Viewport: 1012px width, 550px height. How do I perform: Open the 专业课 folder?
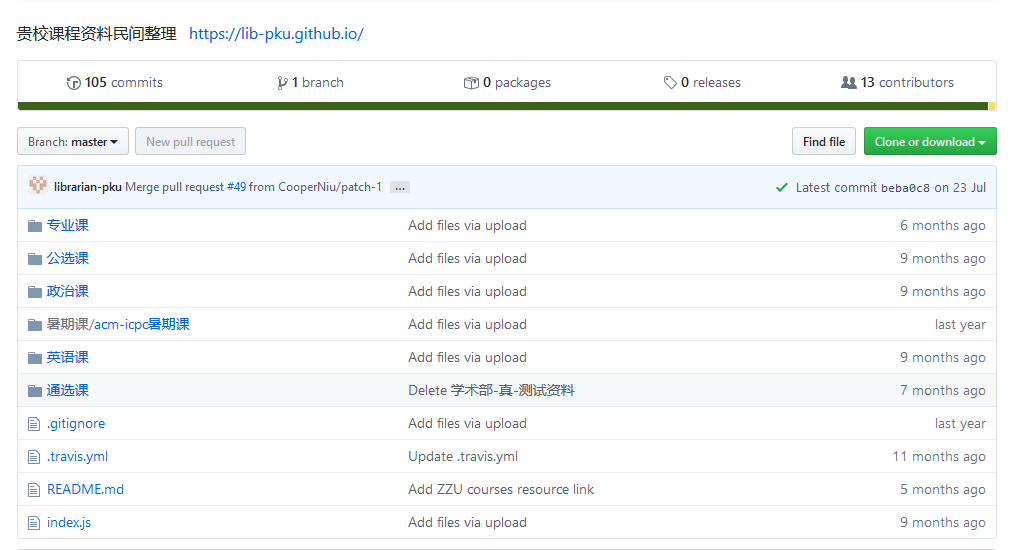tap(68, 225)
